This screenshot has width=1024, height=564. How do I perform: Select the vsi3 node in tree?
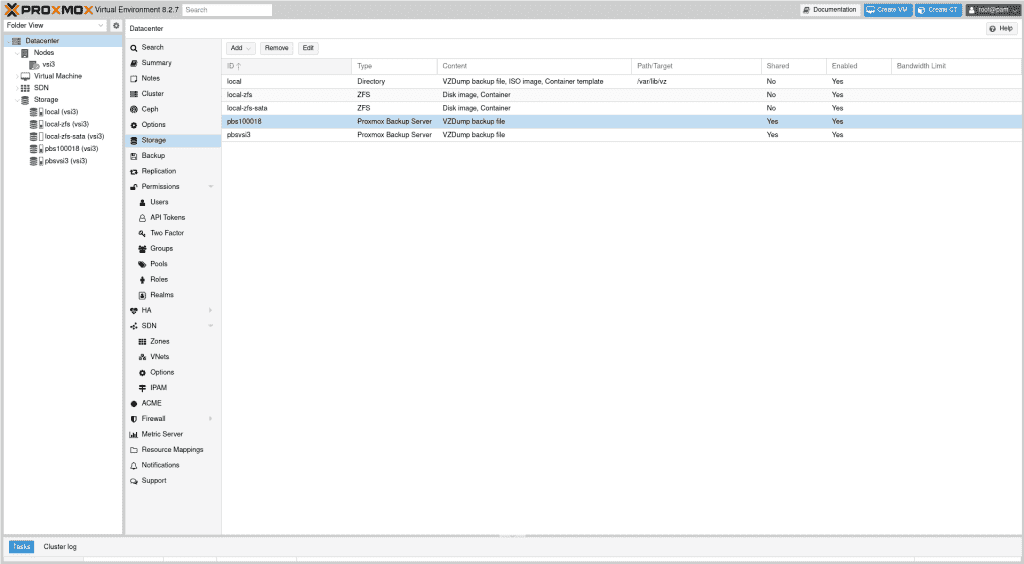[48, 64]
